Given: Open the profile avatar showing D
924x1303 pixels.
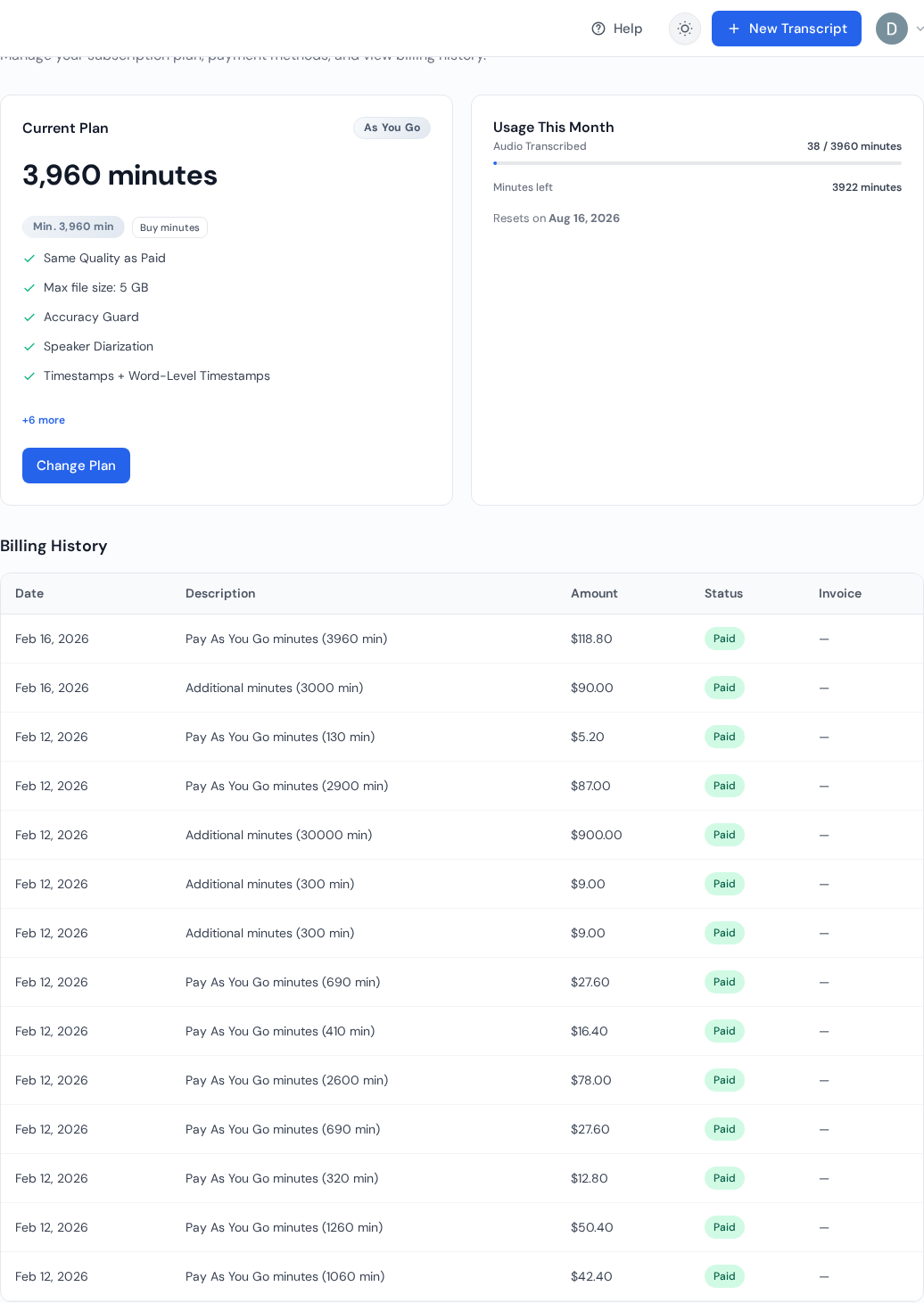Looking at the screenshot, I should click(x=892, y=29).
